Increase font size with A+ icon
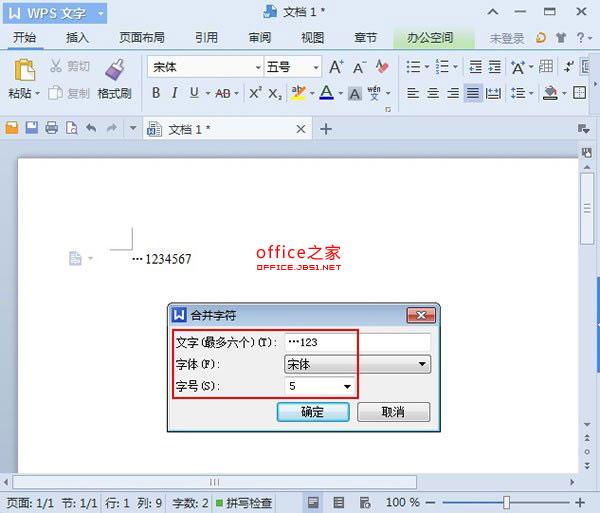This screenshot has width=600, height=513. [x=336, y=67]
